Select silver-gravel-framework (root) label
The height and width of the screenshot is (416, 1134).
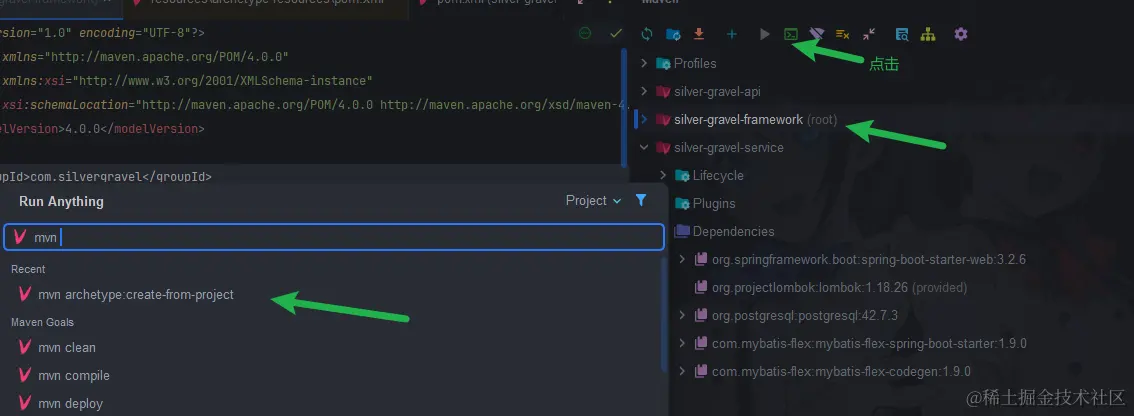(x=755, y=119)
